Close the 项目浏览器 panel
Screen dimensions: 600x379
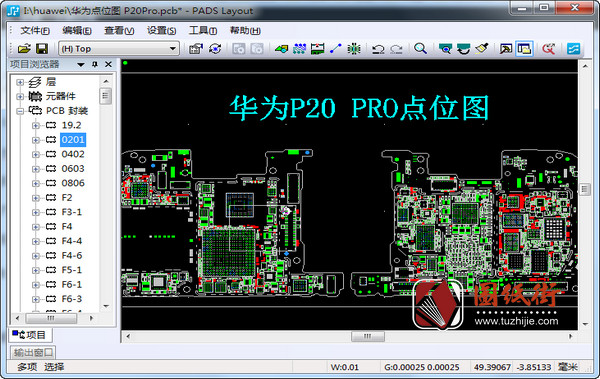click(108, 64)
